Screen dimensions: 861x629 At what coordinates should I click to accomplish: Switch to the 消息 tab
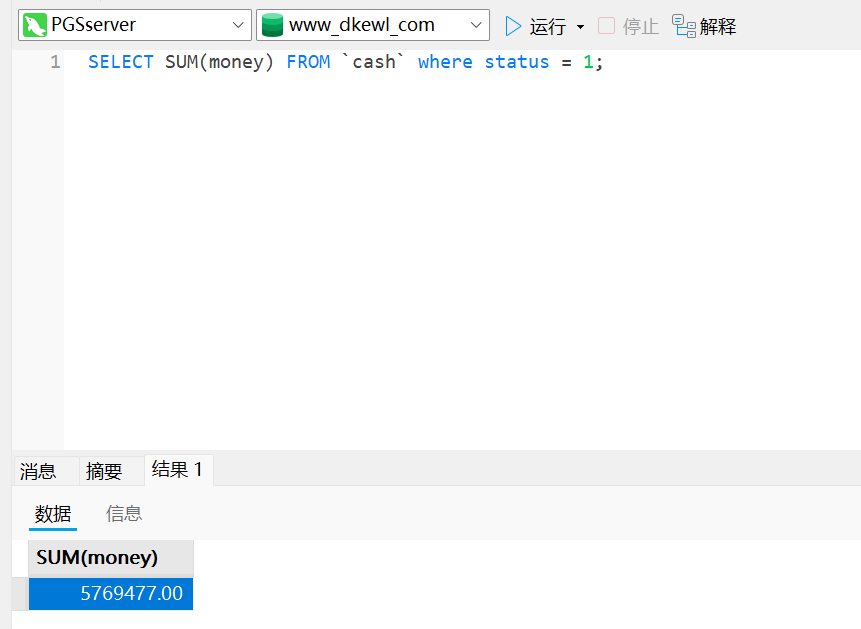(46, 471)
